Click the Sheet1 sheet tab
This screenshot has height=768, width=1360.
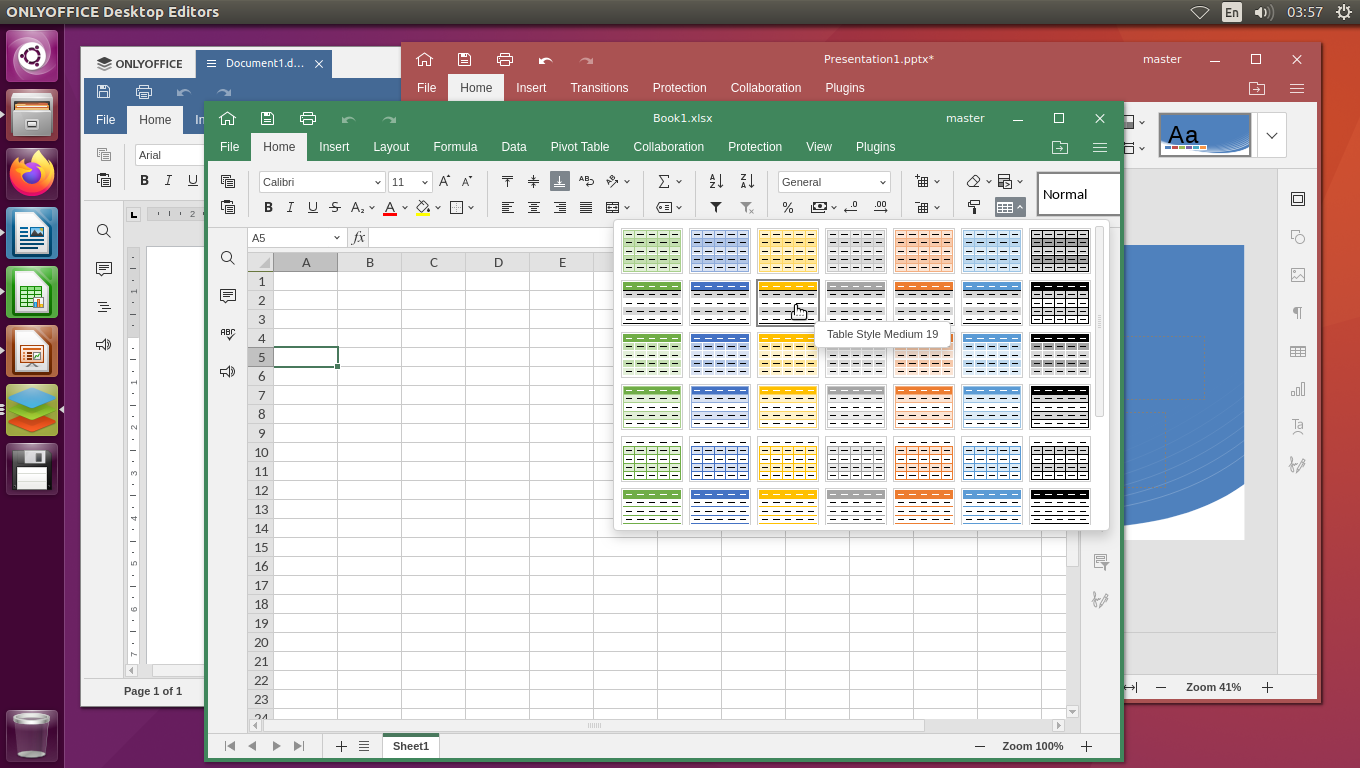pos(411,746)
